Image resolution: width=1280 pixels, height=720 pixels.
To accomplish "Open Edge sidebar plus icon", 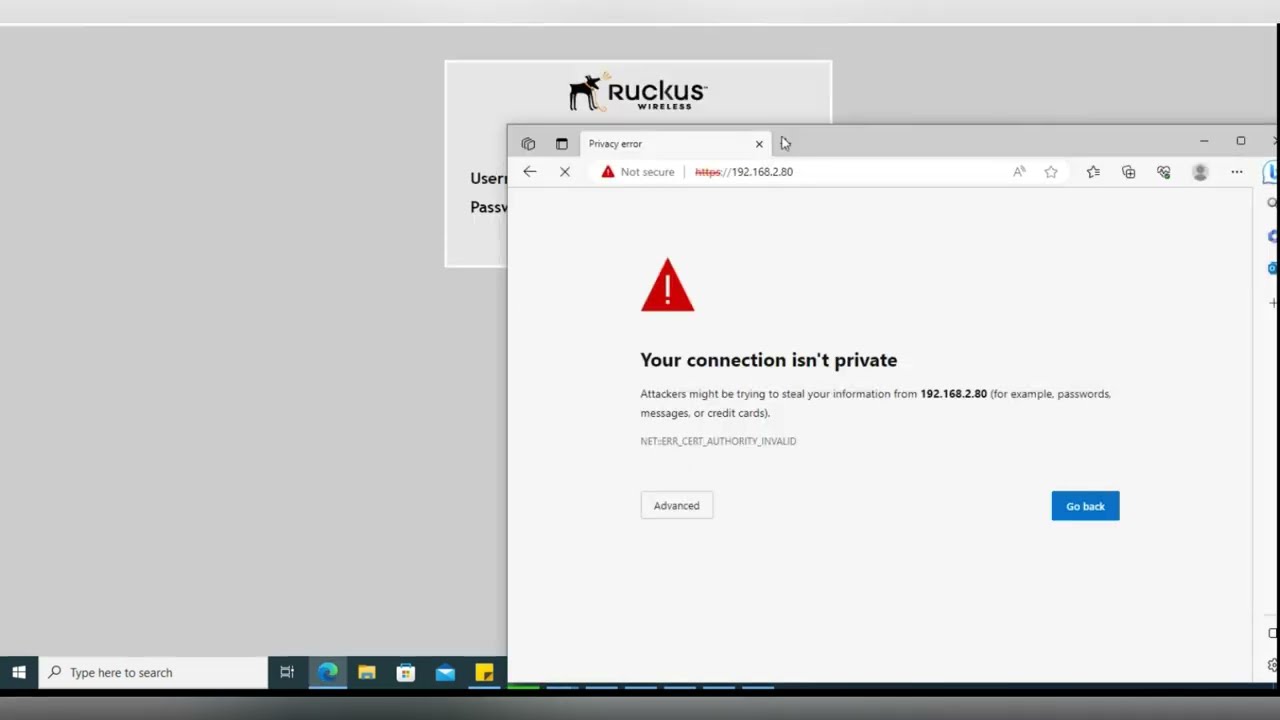I will [x=1272, y=302].
